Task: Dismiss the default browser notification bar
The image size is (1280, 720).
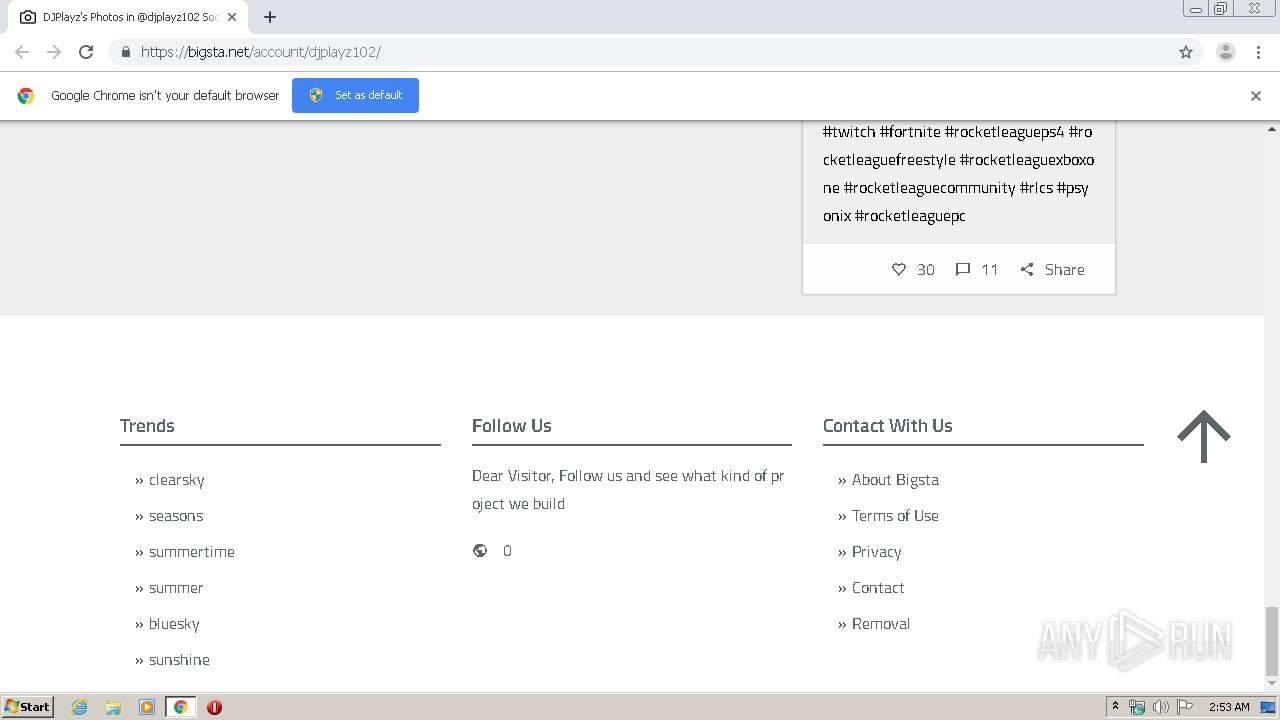Action: click(x=1256, y=96)
